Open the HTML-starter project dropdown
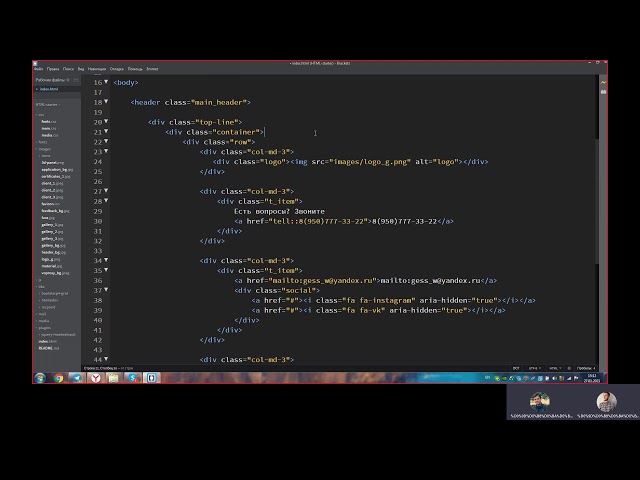640x480 pixels. [x=48, y=104]
